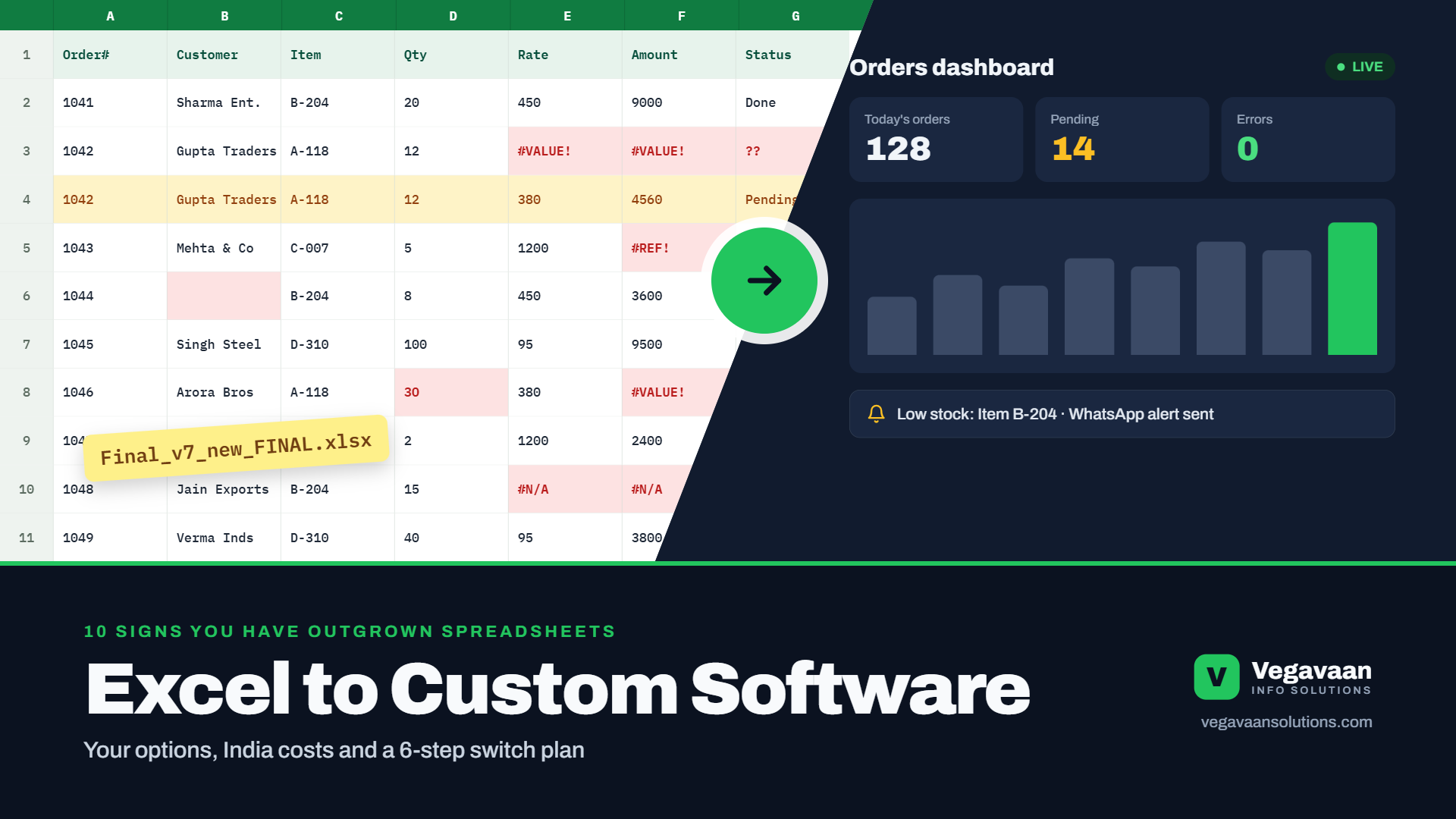This screenshot has height=819, width=1456.
Task: Click the Final_v7_new_FINAL.xlsx filename label
Action: pyautogui.click(x=236, y=448)
